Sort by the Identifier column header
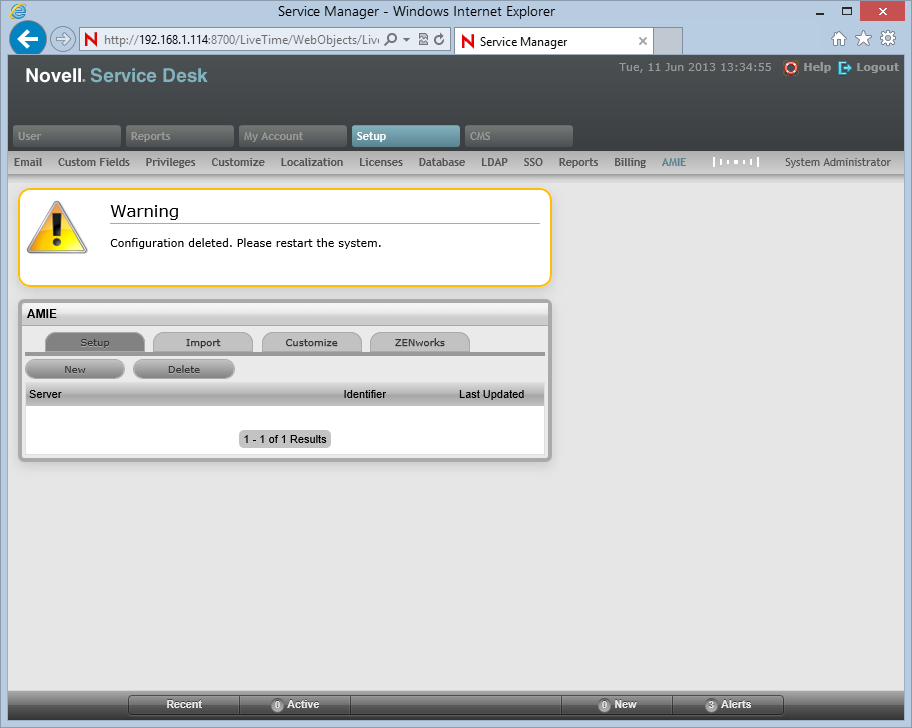 tap(365, 394)
